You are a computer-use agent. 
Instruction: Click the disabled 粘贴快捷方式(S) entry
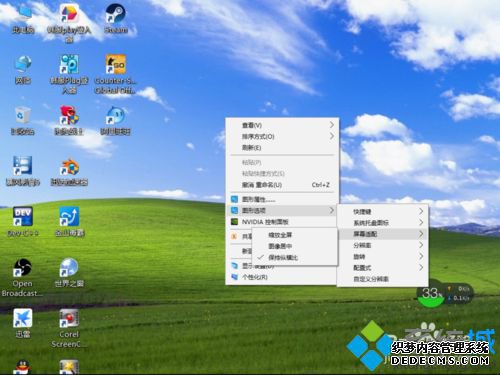282,173
